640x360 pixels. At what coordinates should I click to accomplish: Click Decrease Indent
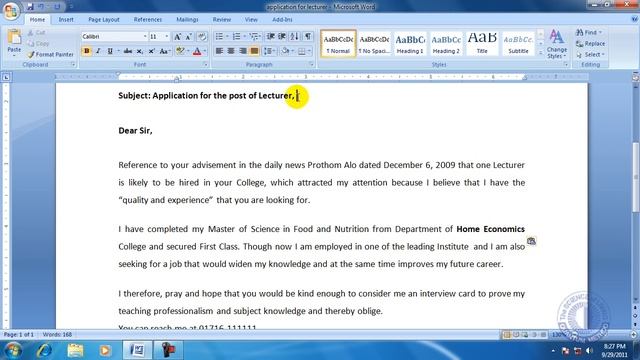270,37
